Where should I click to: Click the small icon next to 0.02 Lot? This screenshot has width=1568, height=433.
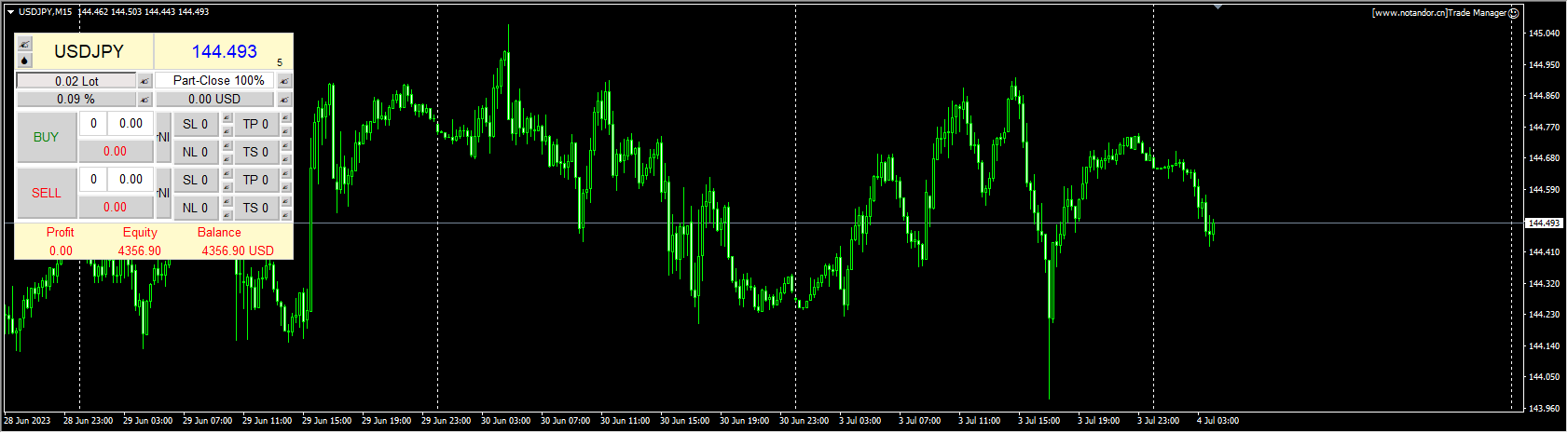point(144,81)
